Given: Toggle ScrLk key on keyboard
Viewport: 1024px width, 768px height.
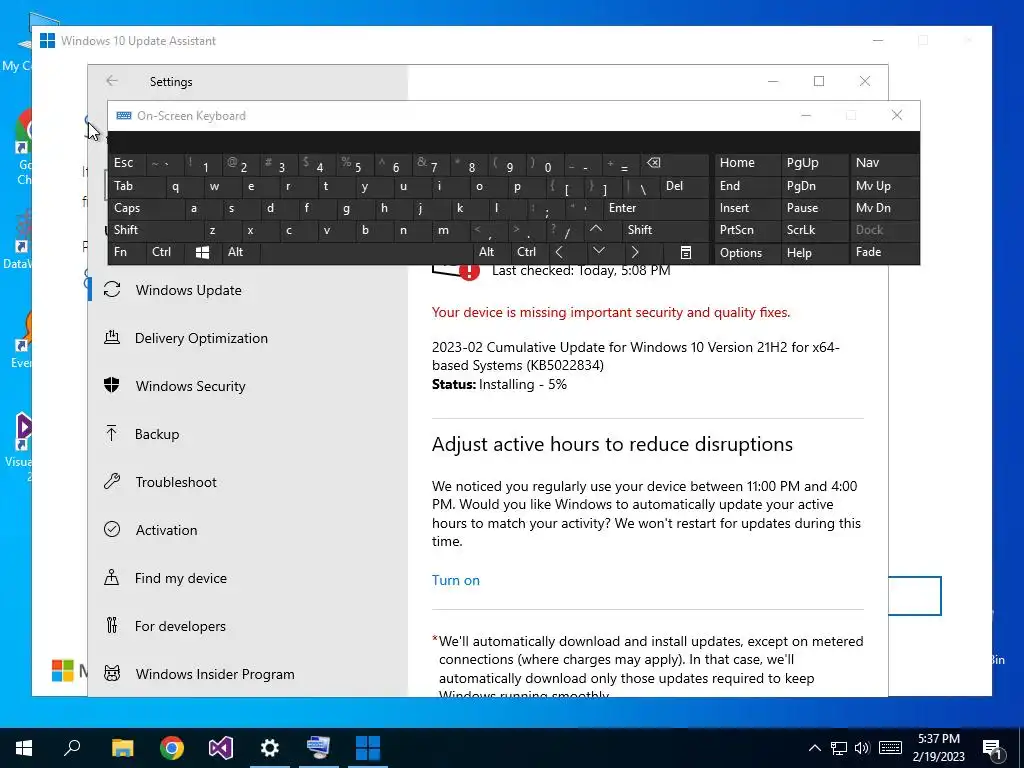Looking at the screenshot, I should pos(813,230).
